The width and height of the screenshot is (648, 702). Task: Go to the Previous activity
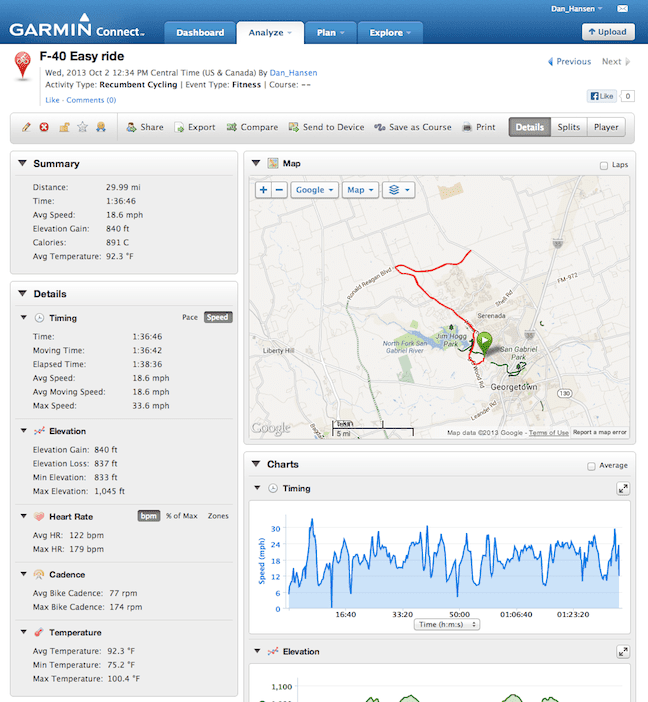569,62
